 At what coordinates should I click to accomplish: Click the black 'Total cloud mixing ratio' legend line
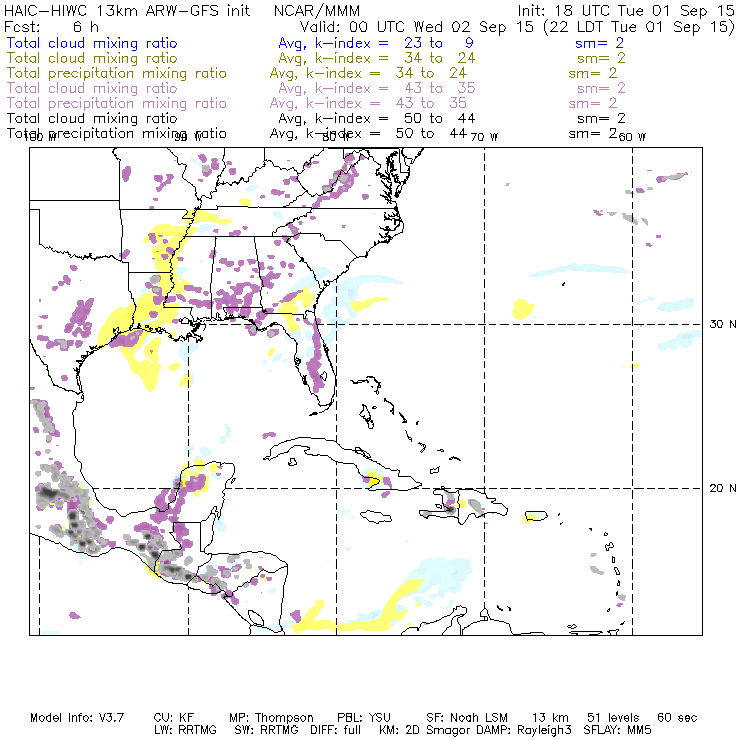click(92, 118)
